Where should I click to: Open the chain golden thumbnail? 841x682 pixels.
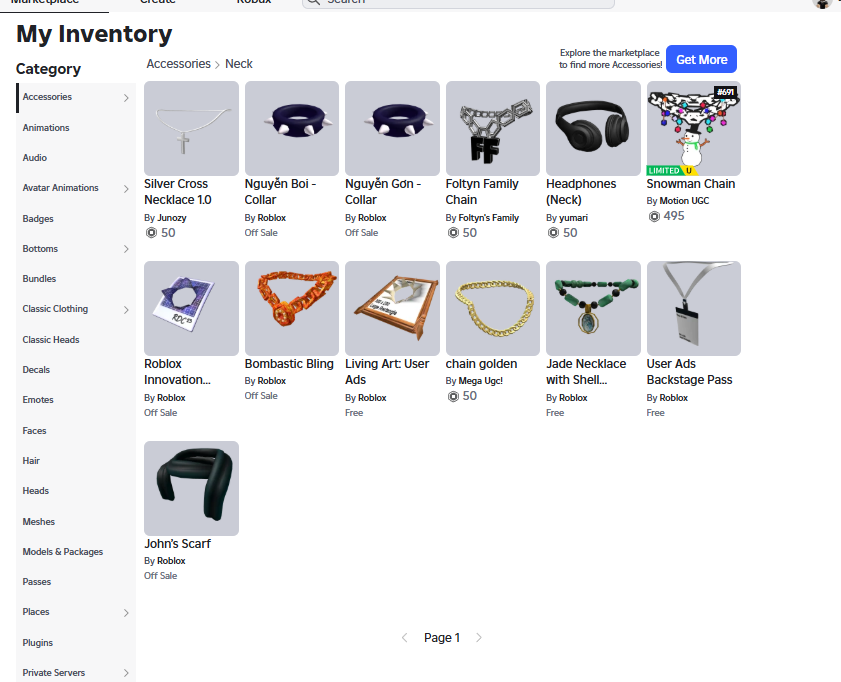tap(493, 308)
